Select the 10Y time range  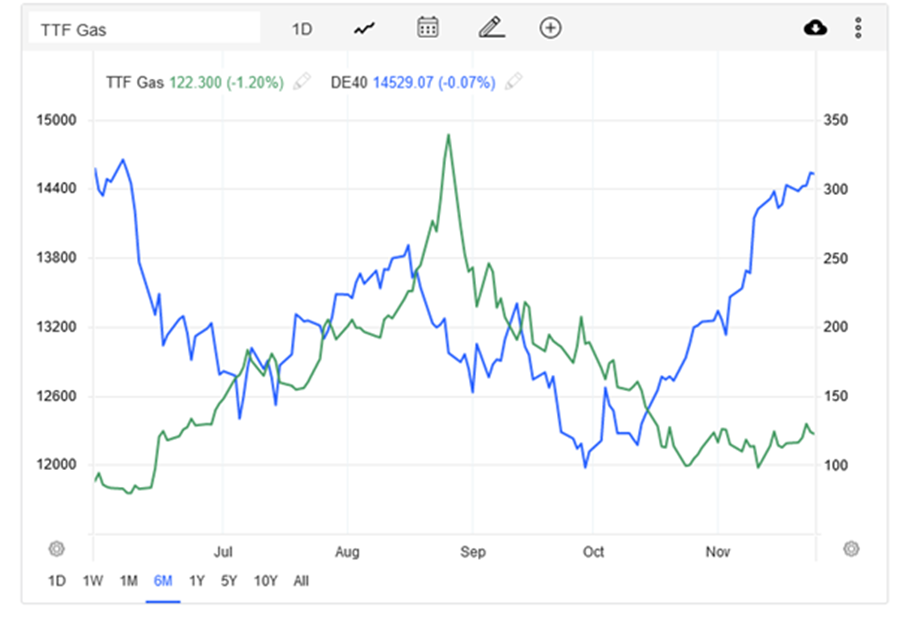click(266, 581)
